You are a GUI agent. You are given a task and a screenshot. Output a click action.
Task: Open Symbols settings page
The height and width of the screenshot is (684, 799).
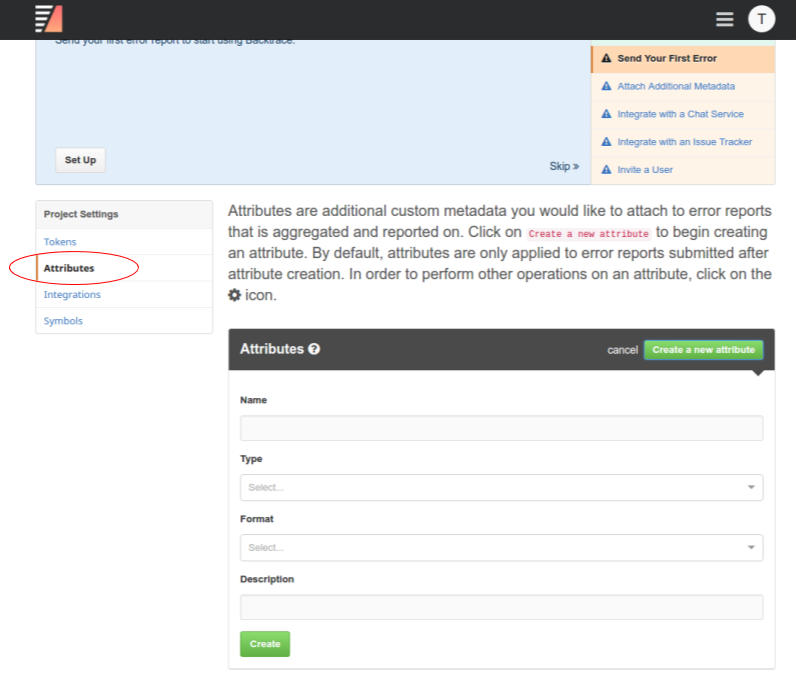63,321
